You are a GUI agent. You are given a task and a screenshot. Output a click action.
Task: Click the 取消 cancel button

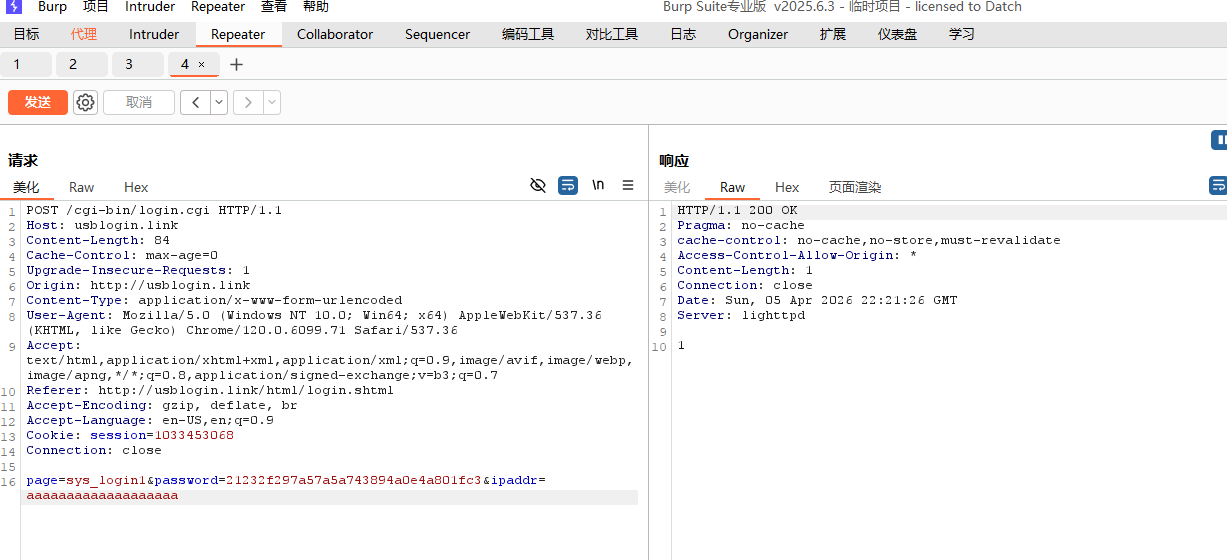[139, 102]
